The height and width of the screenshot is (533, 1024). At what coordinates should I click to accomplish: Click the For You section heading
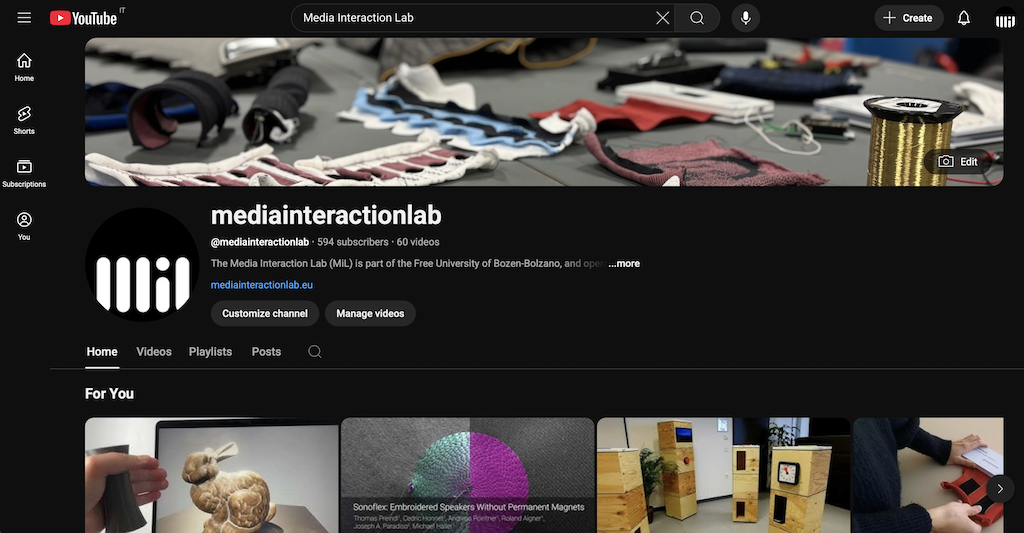[109, 394]
